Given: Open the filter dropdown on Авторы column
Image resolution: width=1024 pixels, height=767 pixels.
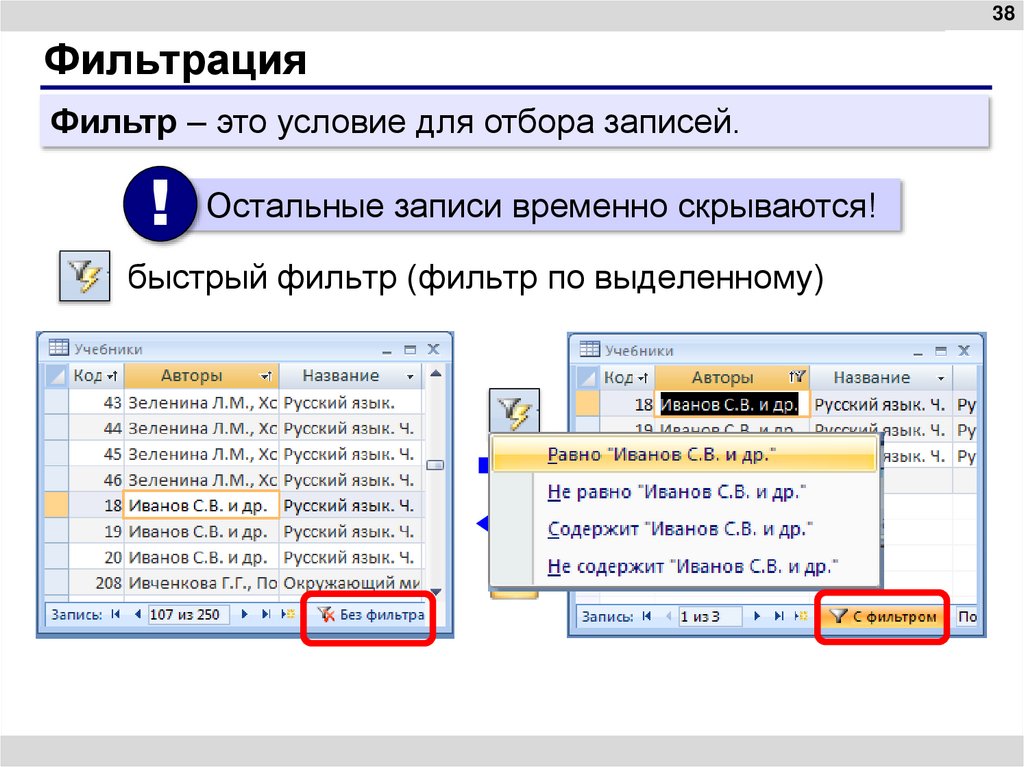Looking at the screenshot, I should point(267,375).
